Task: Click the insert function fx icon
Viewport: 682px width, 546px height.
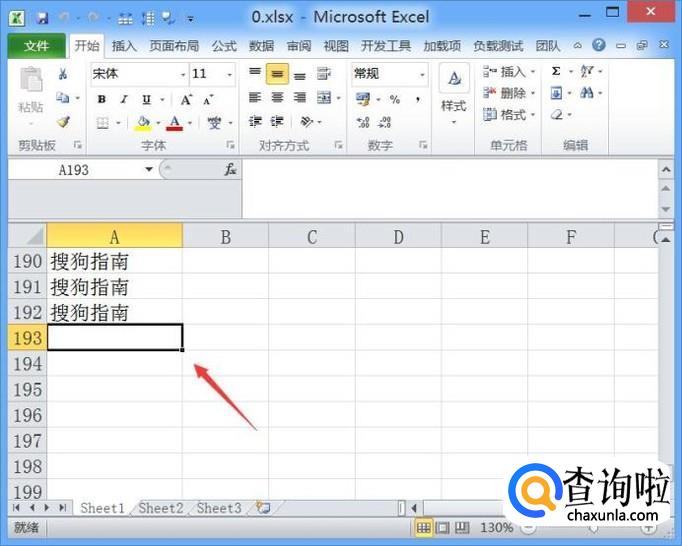Action: (x=230, y=169)
